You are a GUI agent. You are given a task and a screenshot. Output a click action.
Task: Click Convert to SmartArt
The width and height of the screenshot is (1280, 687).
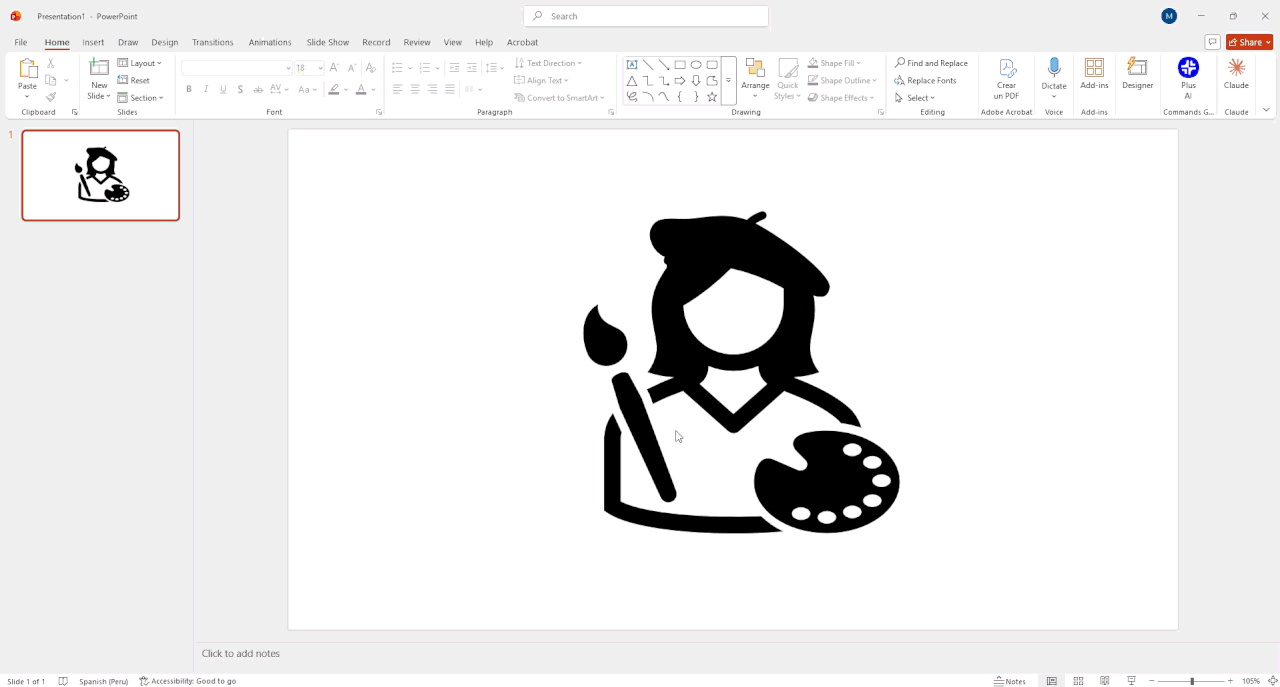click(x=560, y=97)
